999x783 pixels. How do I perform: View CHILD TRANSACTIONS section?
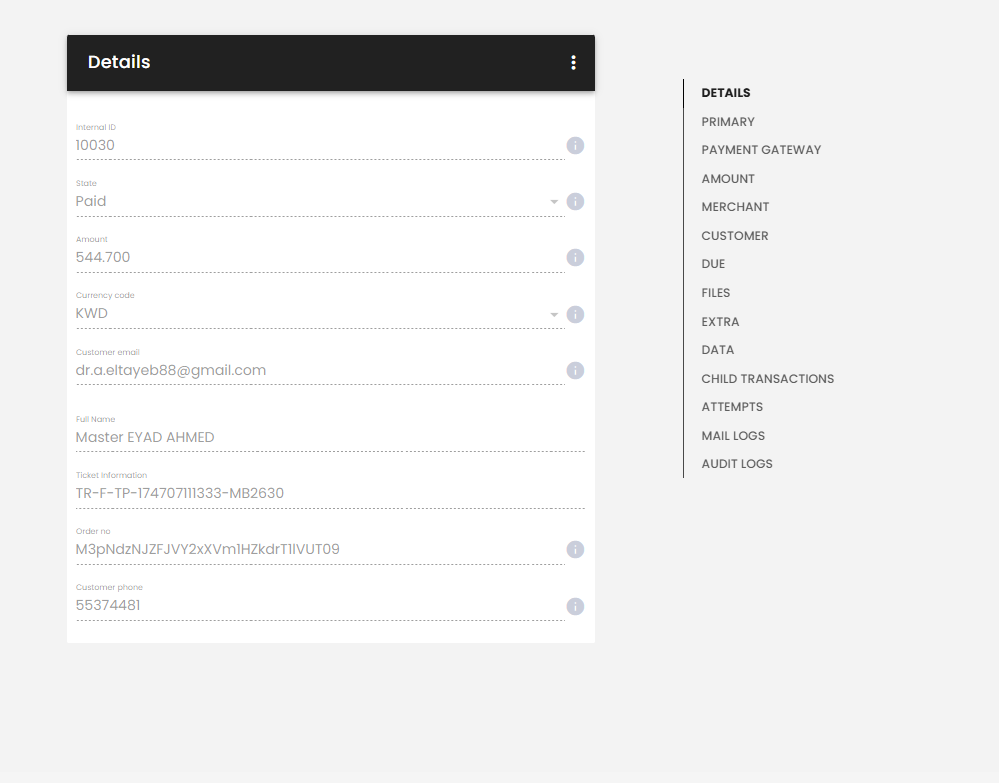pyautogui.click(x=768, y=379)
